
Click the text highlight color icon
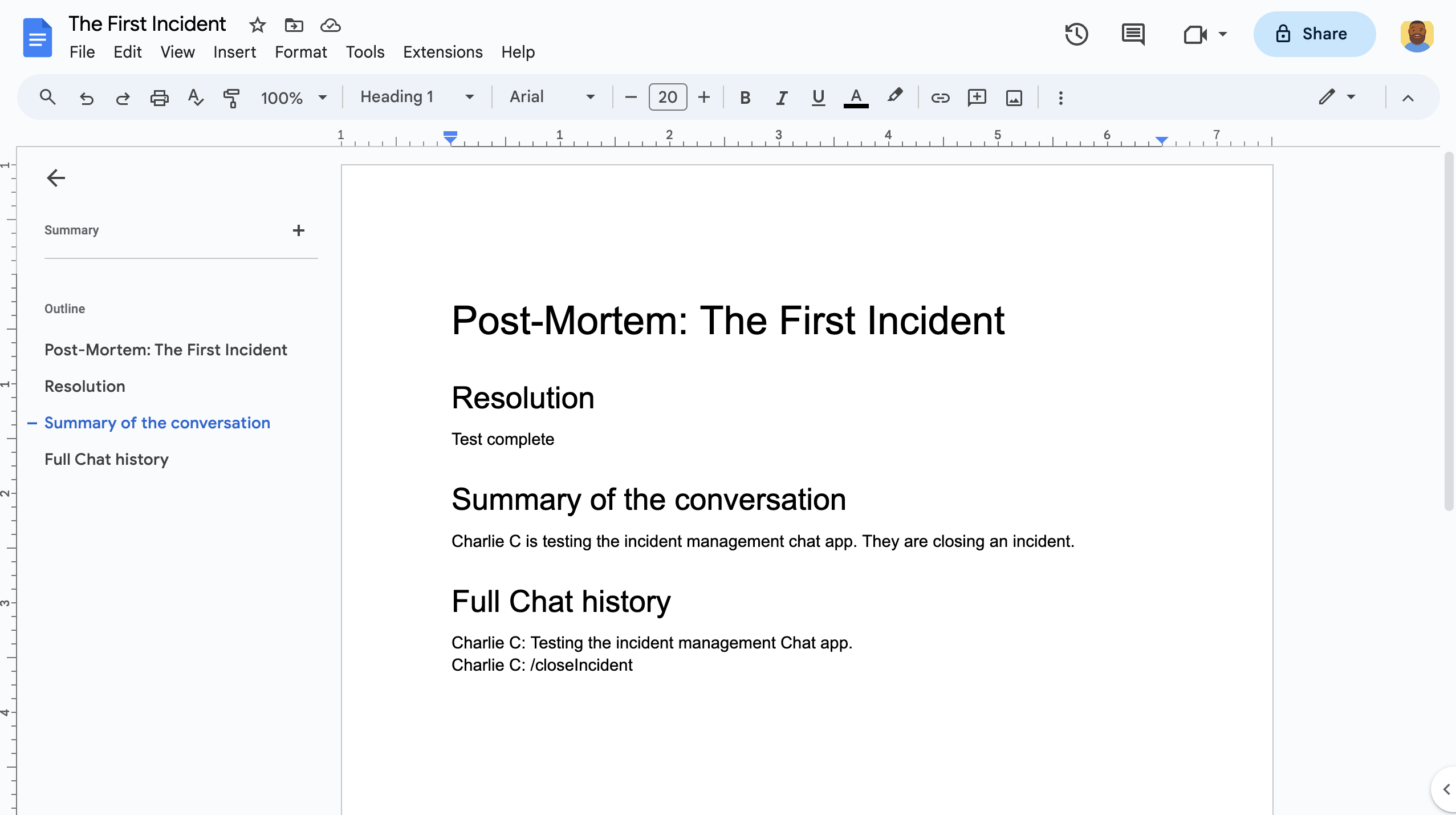[895, 97]
